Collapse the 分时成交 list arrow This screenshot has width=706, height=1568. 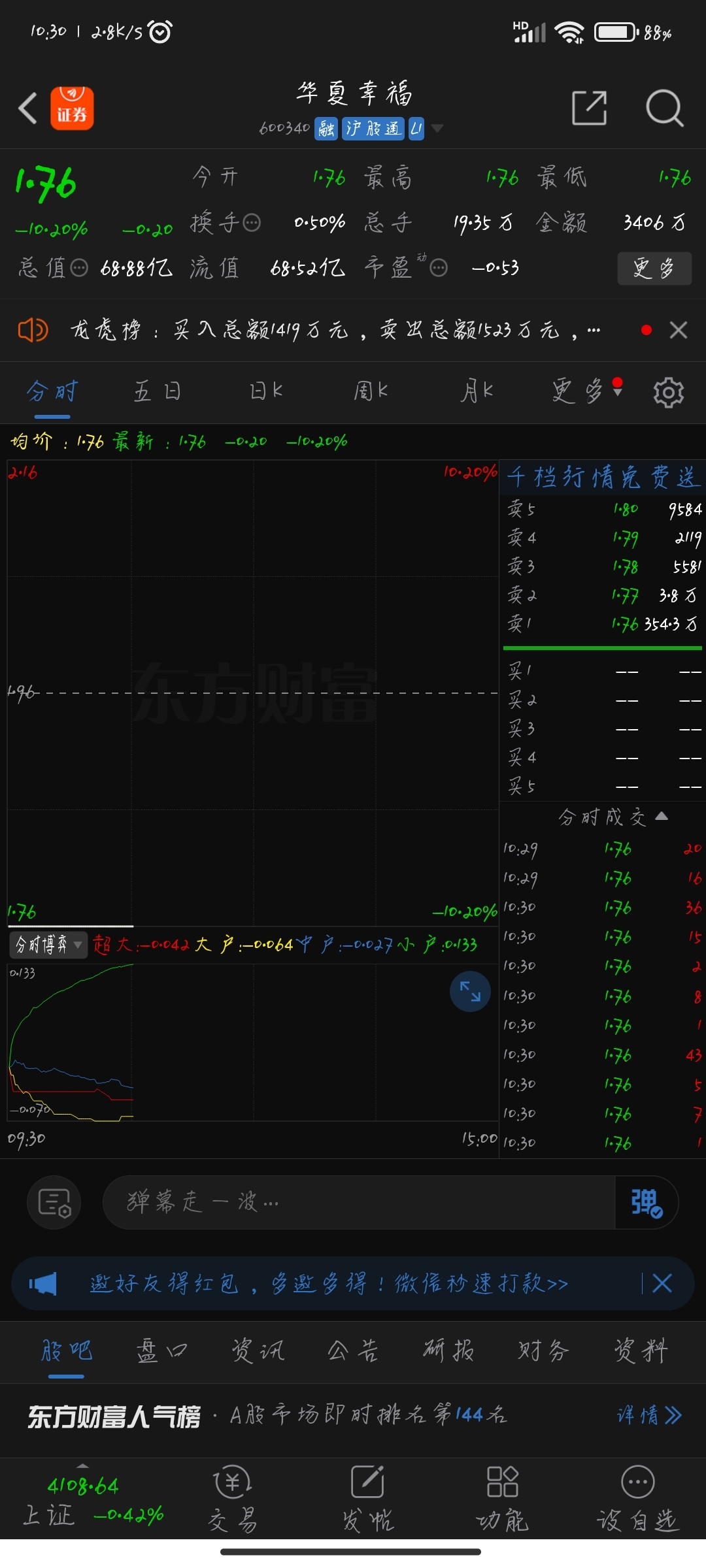pyautogui.click(x=662, y=816)
